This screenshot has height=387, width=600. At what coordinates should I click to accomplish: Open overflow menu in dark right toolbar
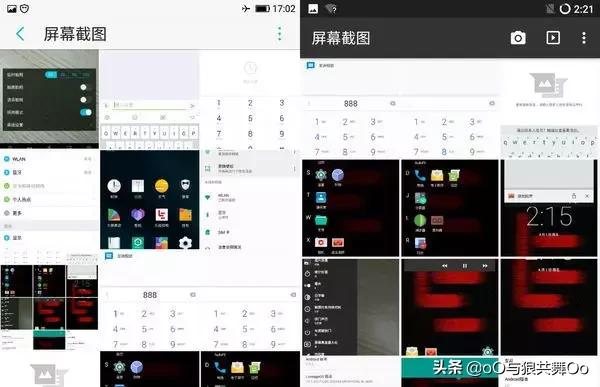tap(584, 38)
